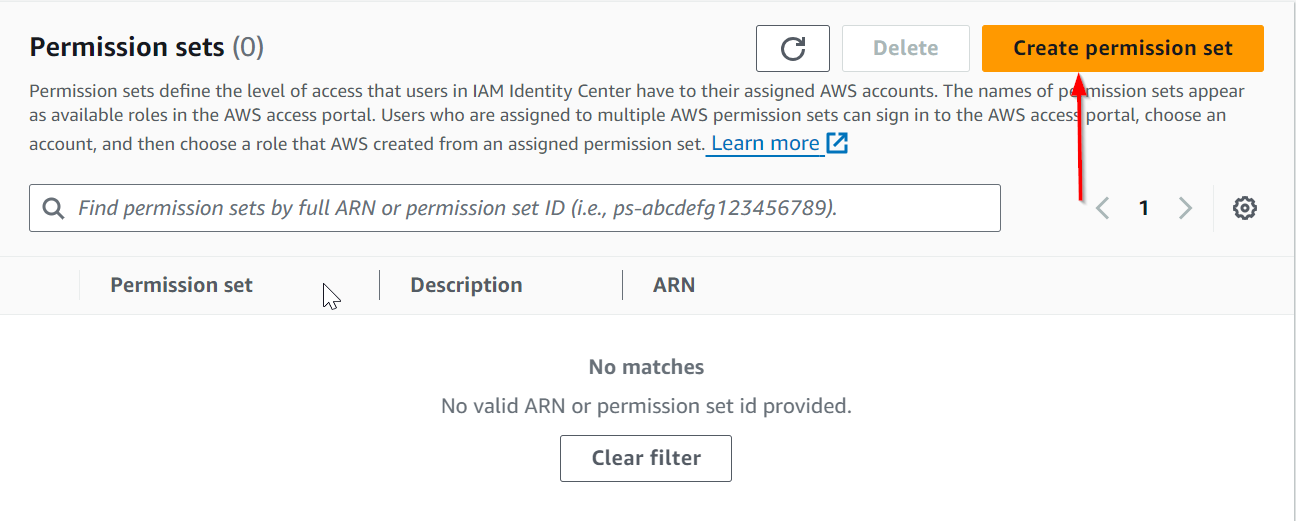Click the Permission sets heading

127,47
